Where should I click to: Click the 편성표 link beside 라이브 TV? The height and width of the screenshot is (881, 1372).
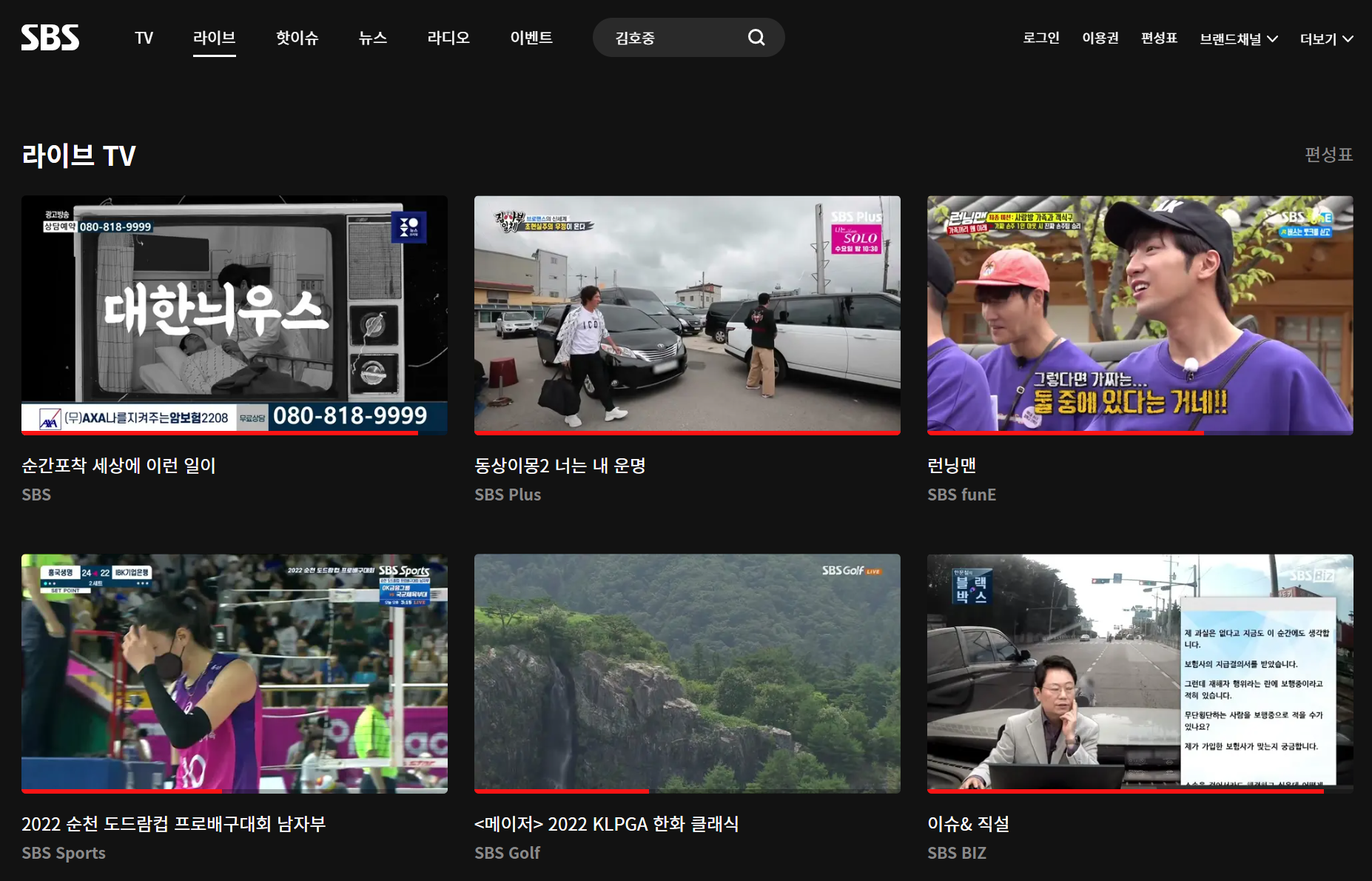pyautogui.click(x=1328, y=154)
